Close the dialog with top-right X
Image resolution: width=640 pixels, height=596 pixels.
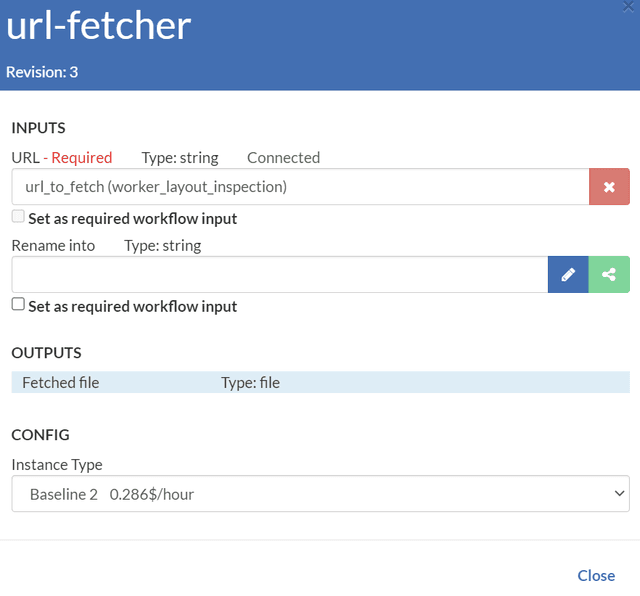click(x=627, y=6)
